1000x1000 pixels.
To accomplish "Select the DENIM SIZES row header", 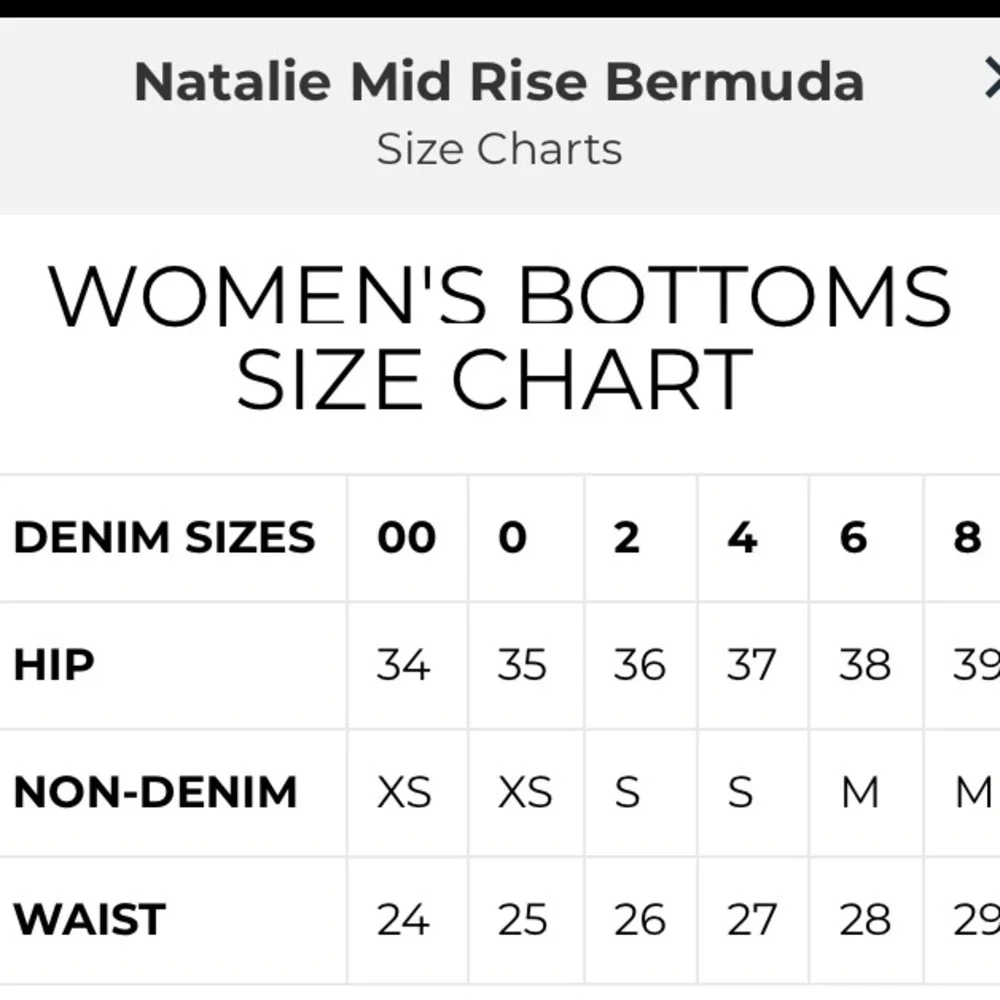I will pos(164,538).
